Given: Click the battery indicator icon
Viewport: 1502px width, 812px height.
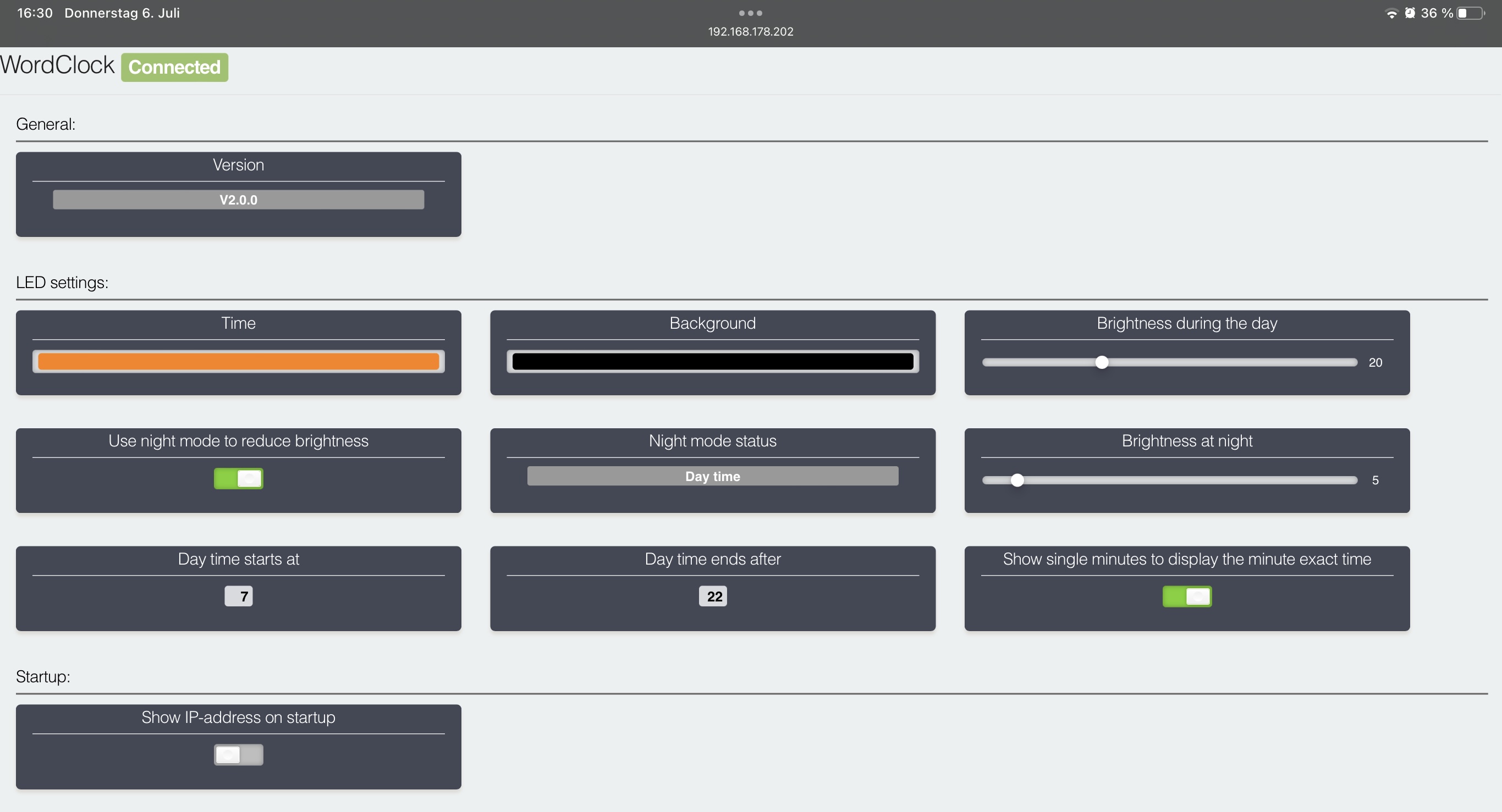Looking at the screenshot, I should pos(1471,13).
